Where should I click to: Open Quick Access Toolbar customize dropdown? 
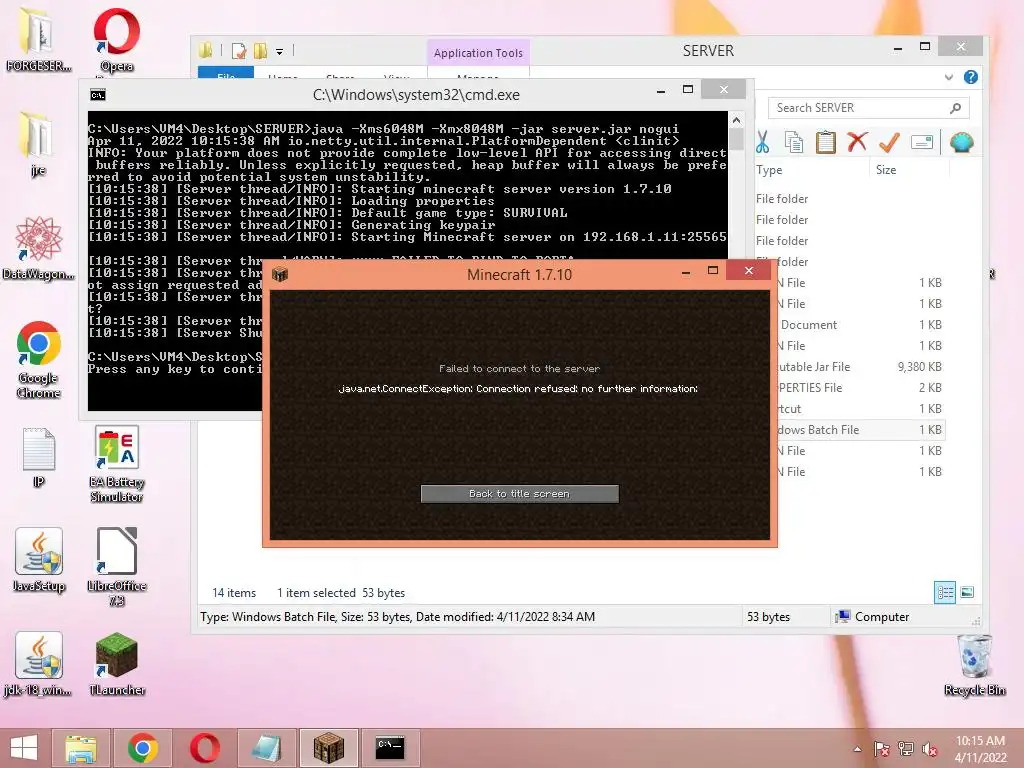click(x=280, y=51)
